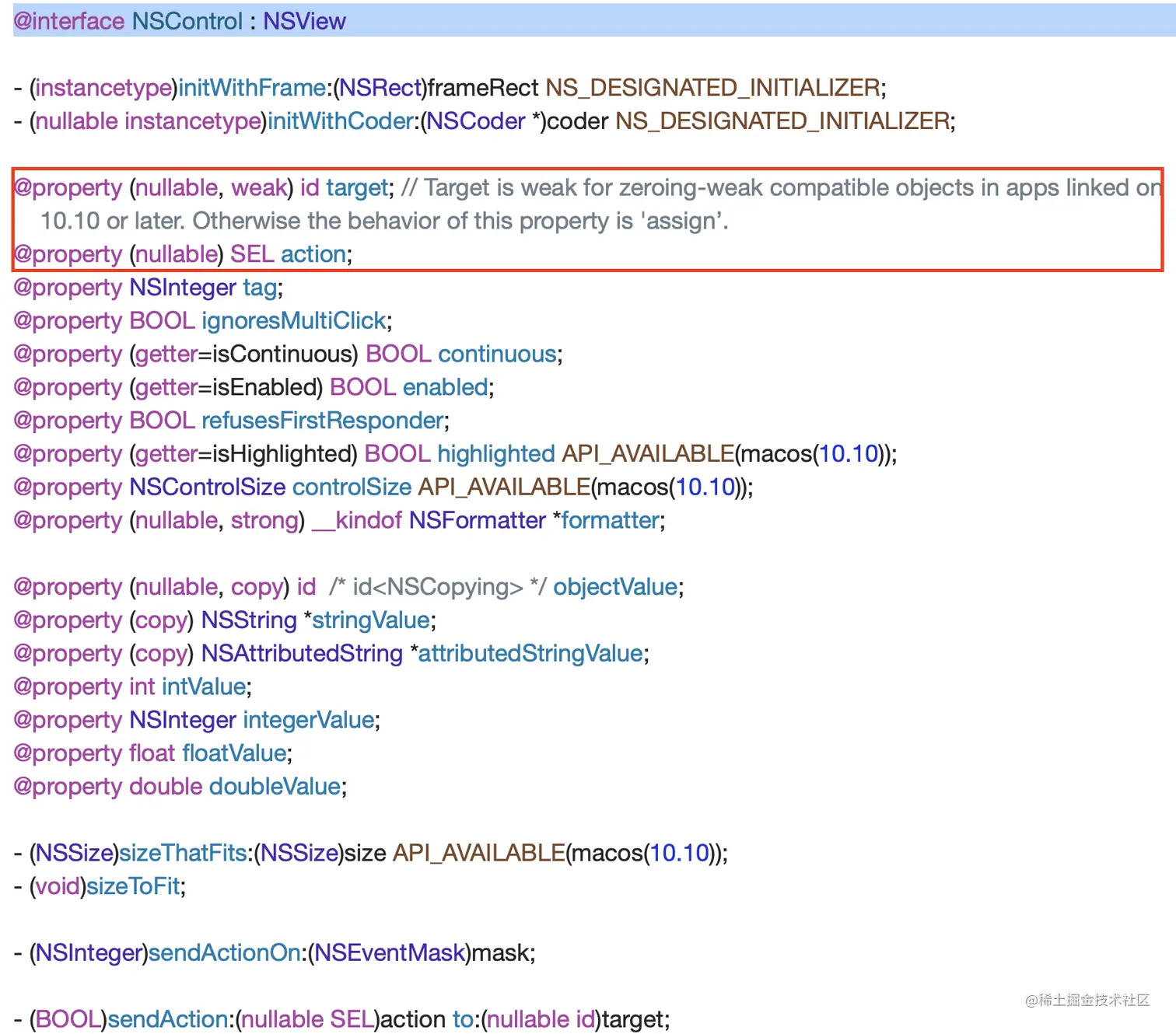The height and width of the screenshot is (1034, 1176).
Task: Click the 'getter=isContinuous' attribute
Action: click(x=243, y=355)
